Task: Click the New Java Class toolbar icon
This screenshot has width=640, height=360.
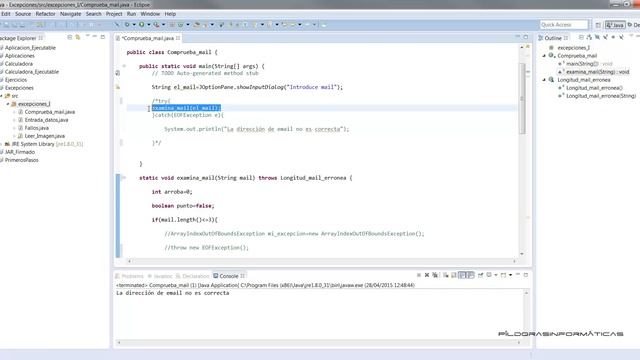Action: pos(180,24)
